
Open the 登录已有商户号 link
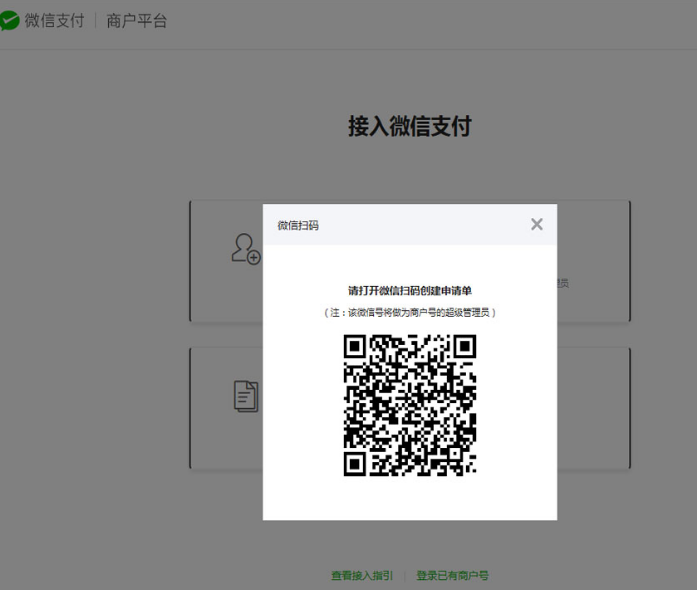(452, 575)
